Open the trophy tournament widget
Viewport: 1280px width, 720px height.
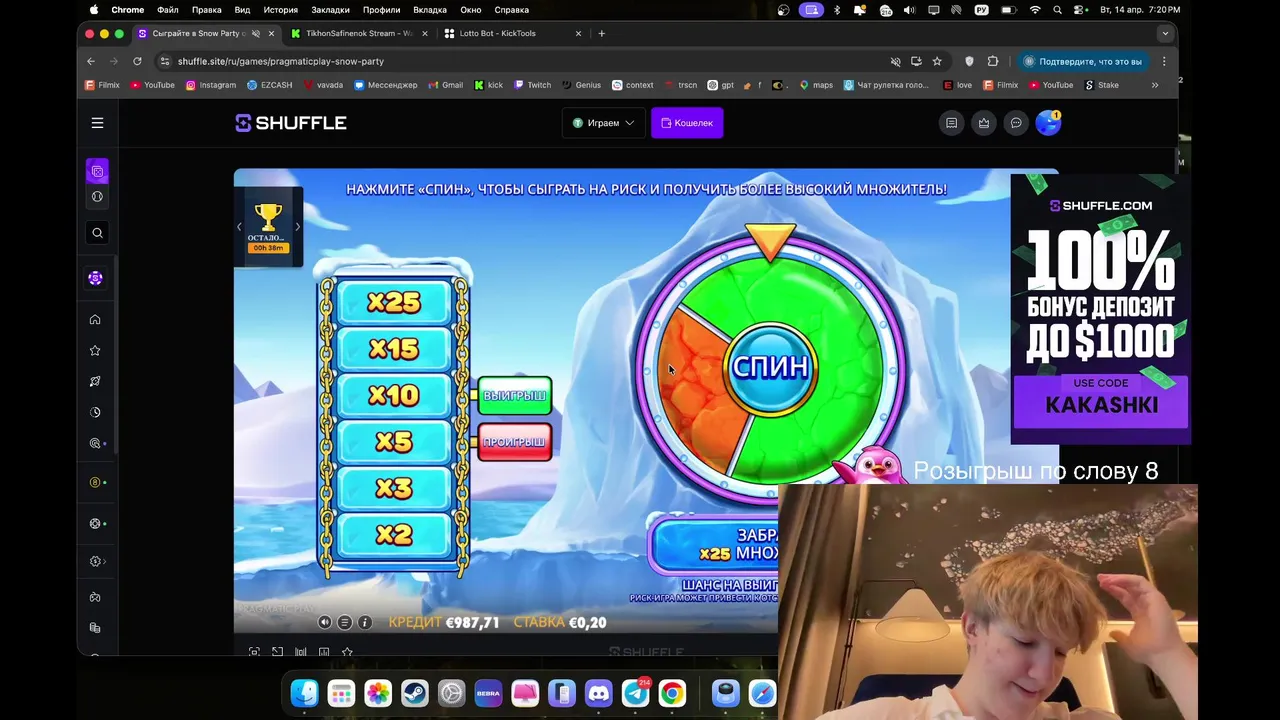point(268,227)
